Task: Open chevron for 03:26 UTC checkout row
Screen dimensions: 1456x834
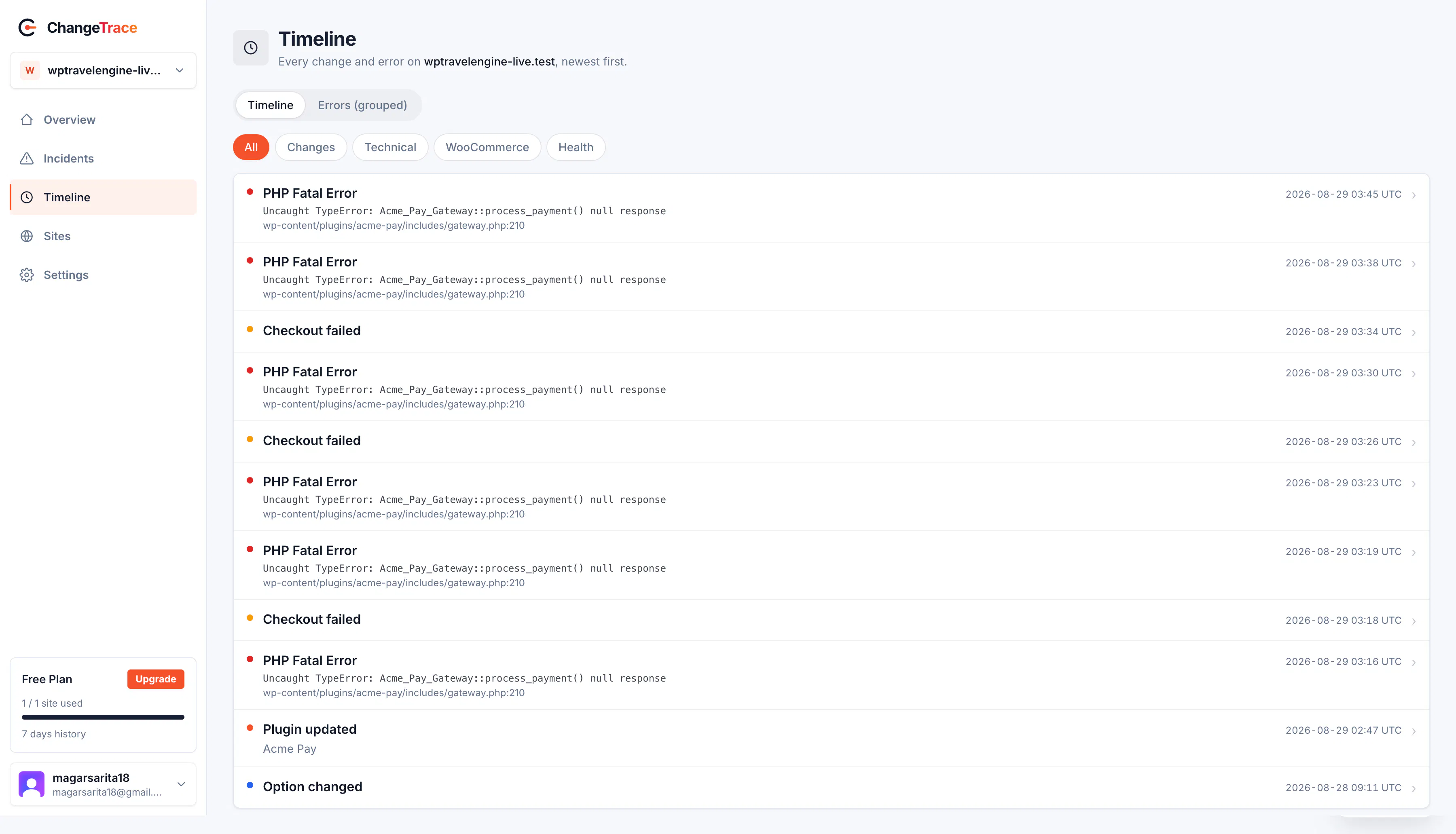Action: tap(1414, 443)
